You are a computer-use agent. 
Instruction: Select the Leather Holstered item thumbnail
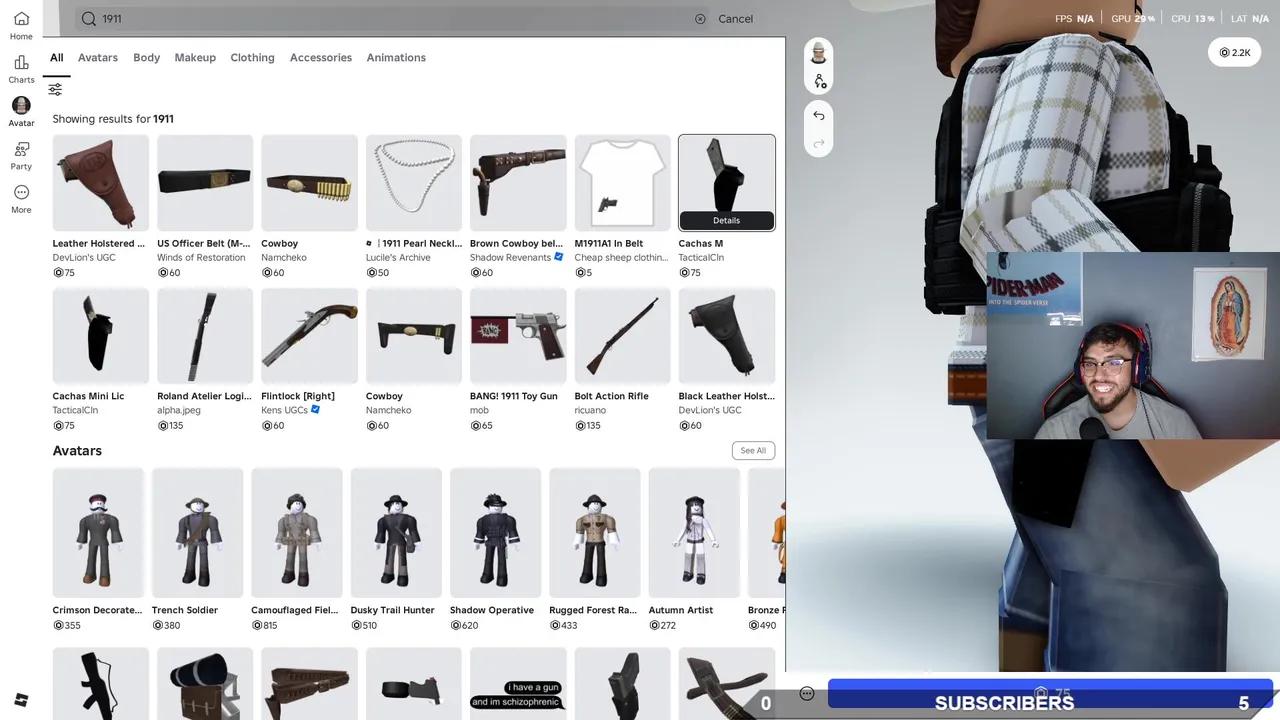(x=101, y=183)
